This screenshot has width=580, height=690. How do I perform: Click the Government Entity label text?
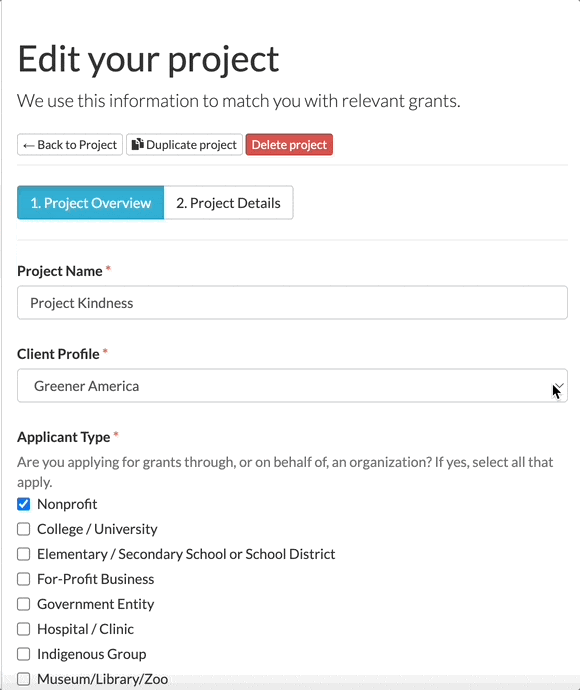95,605
